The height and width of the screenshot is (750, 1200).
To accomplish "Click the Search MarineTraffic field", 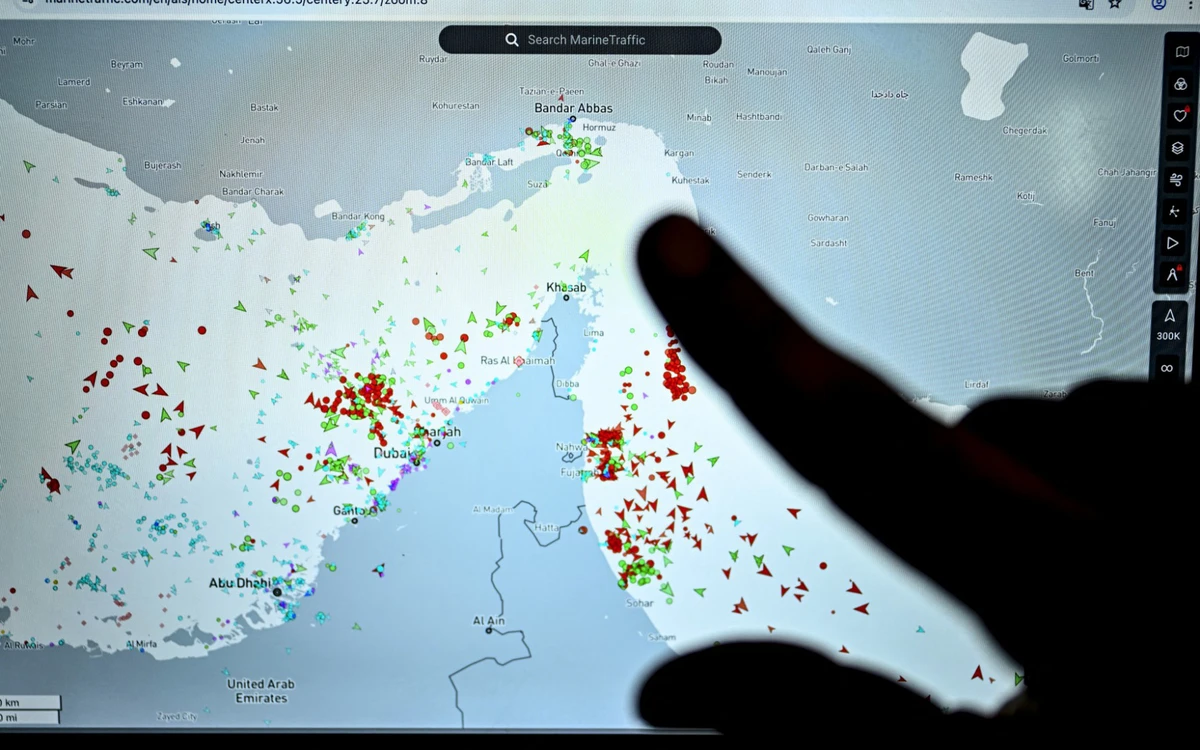I will [586, 40].
